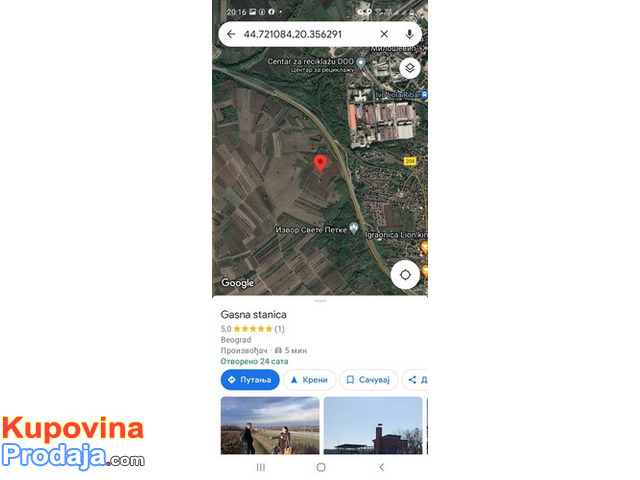Open photo of two people in field

pos(270,425)
